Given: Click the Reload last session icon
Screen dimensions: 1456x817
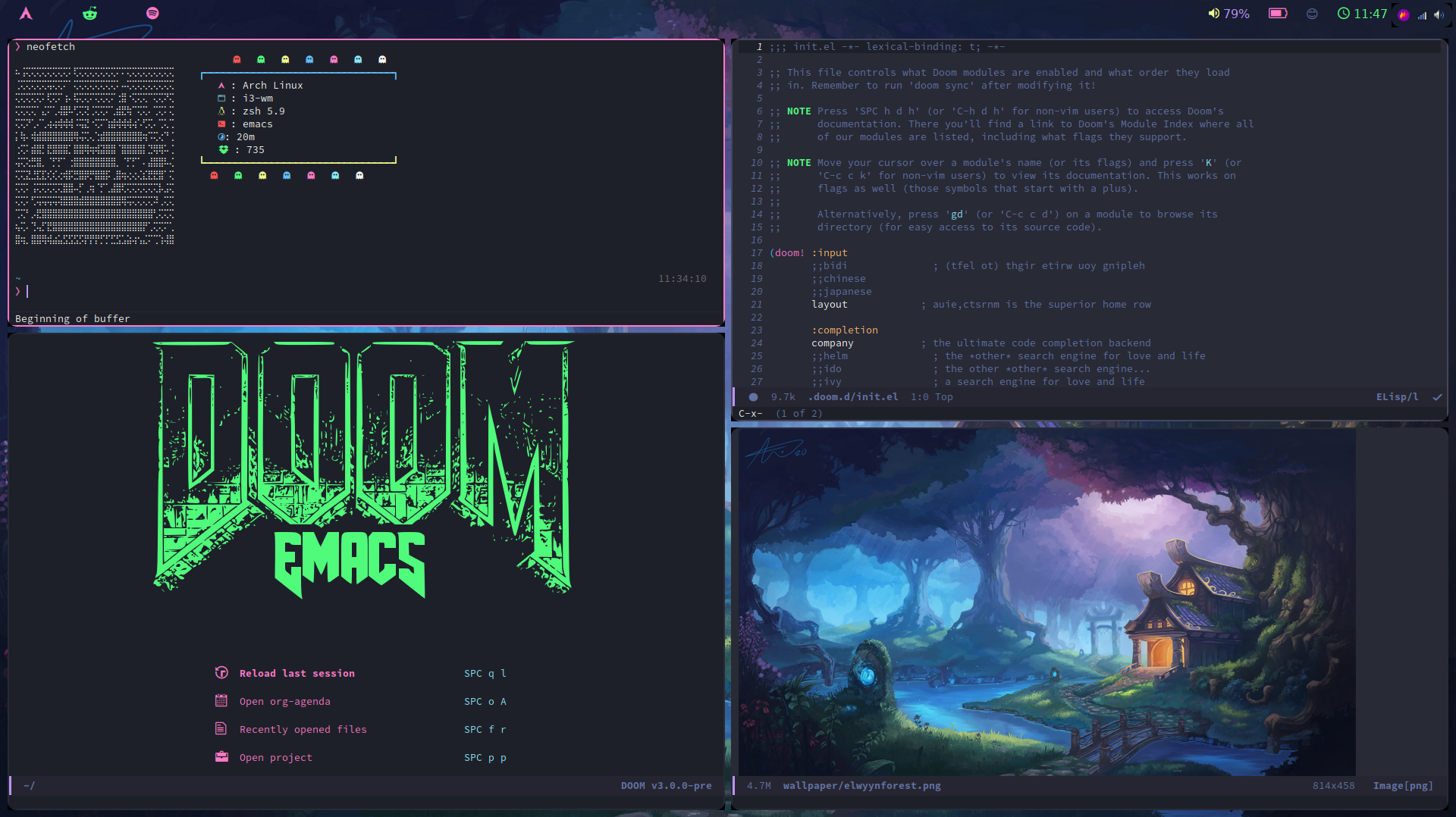Looking at the screenshot, I should [x=221, y=672].
